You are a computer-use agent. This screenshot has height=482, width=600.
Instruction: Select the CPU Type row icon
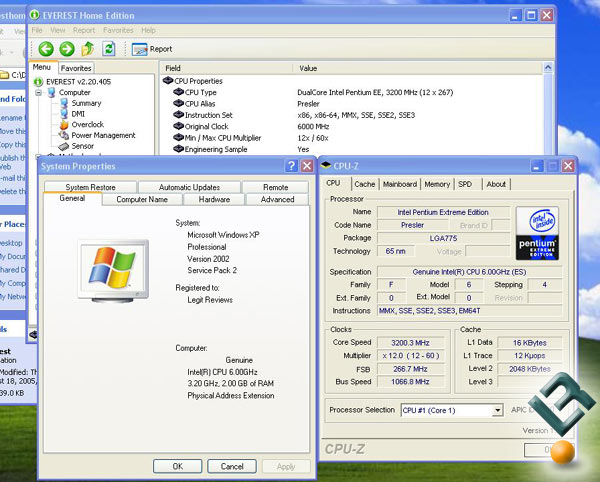(178, 92)
